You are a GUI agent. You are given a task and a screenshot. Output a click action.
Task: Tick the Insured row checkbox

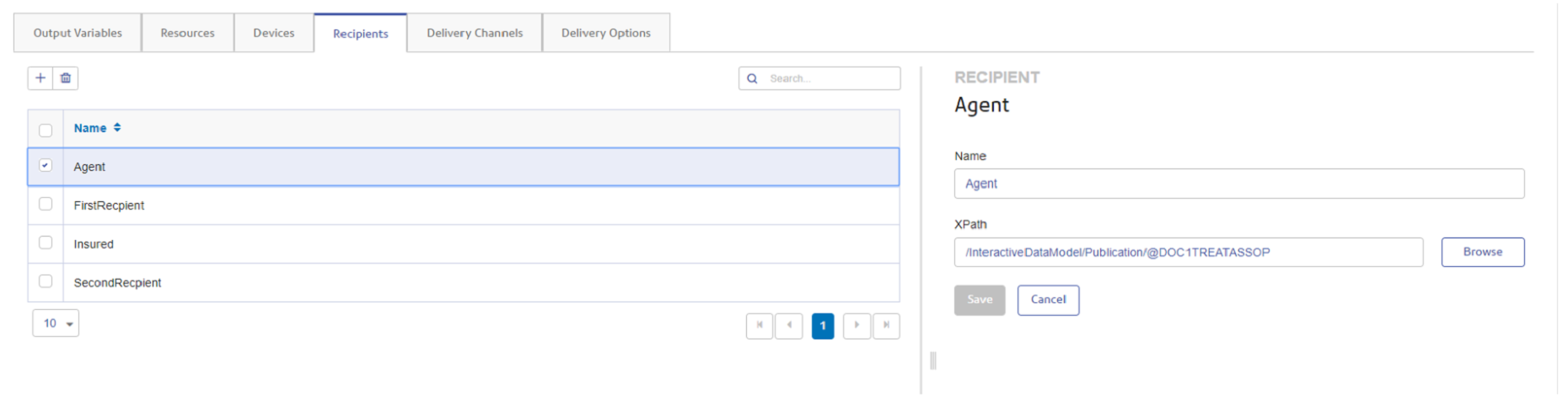pos(46,243)
